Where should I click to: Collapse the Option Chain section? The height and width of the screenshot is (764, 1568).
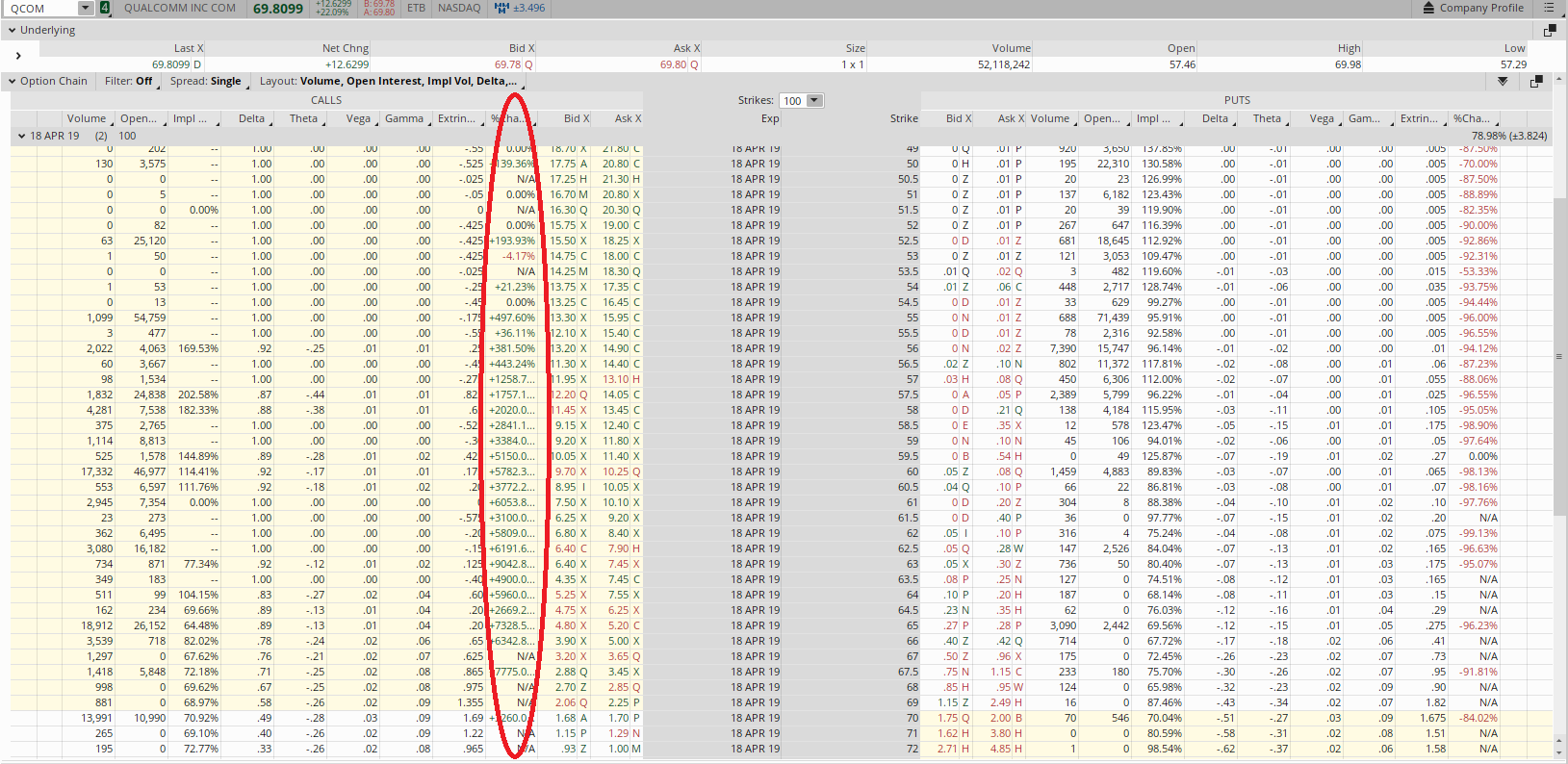pos(13,81)
